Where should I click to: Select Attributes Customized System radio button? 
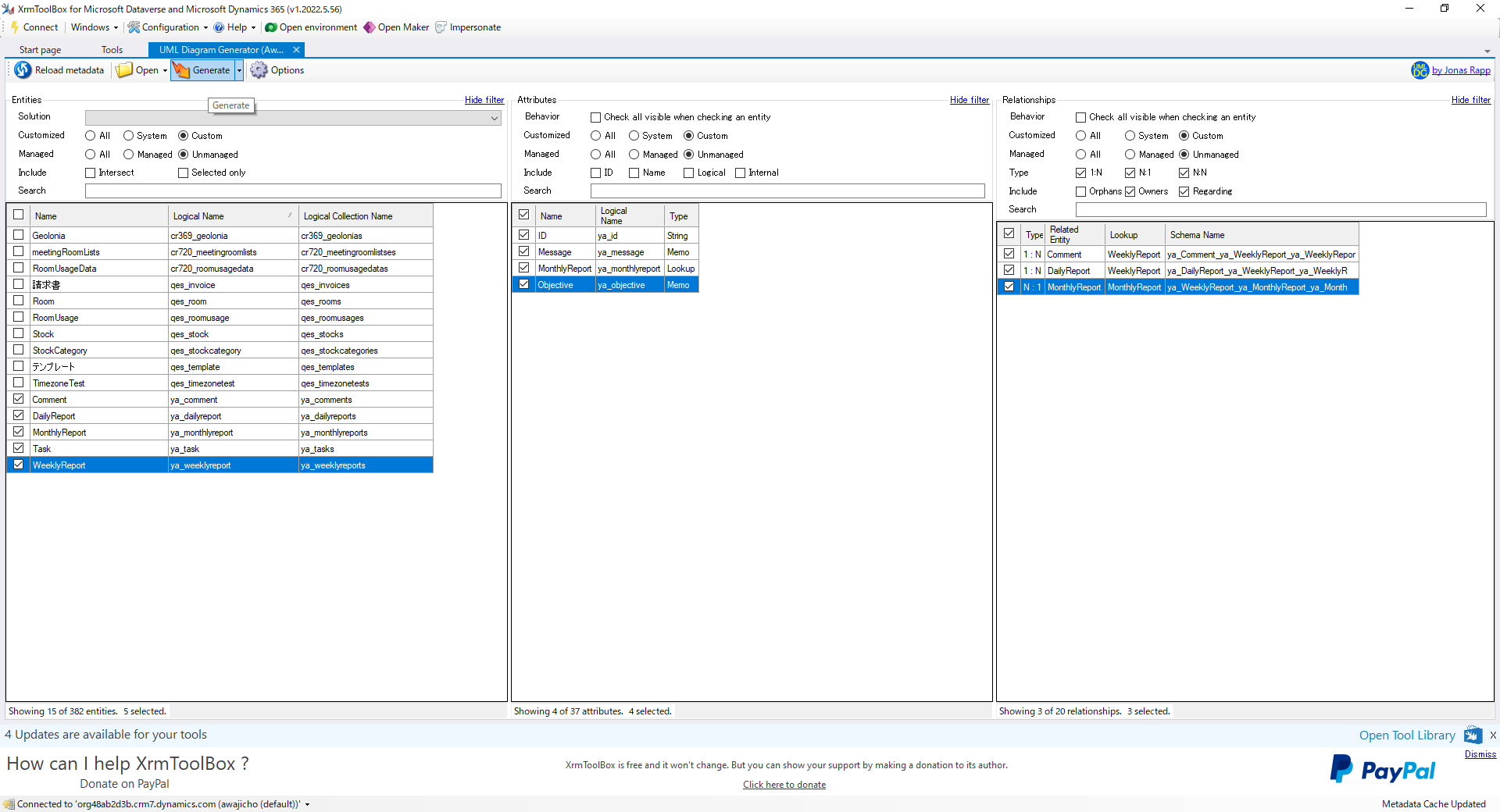(x=634, y=136)
